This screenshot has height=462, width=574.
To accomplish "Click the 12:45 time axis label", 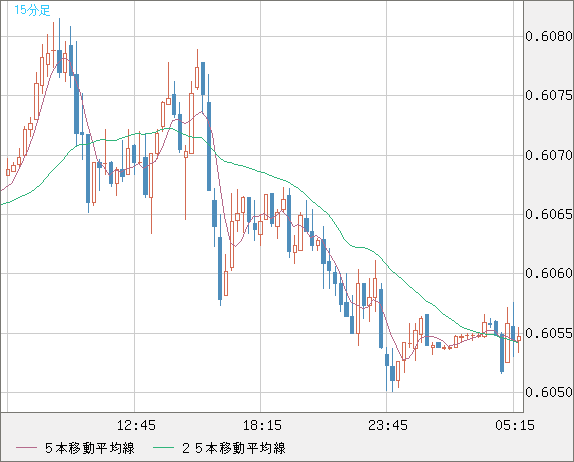I will click(136, 425).
